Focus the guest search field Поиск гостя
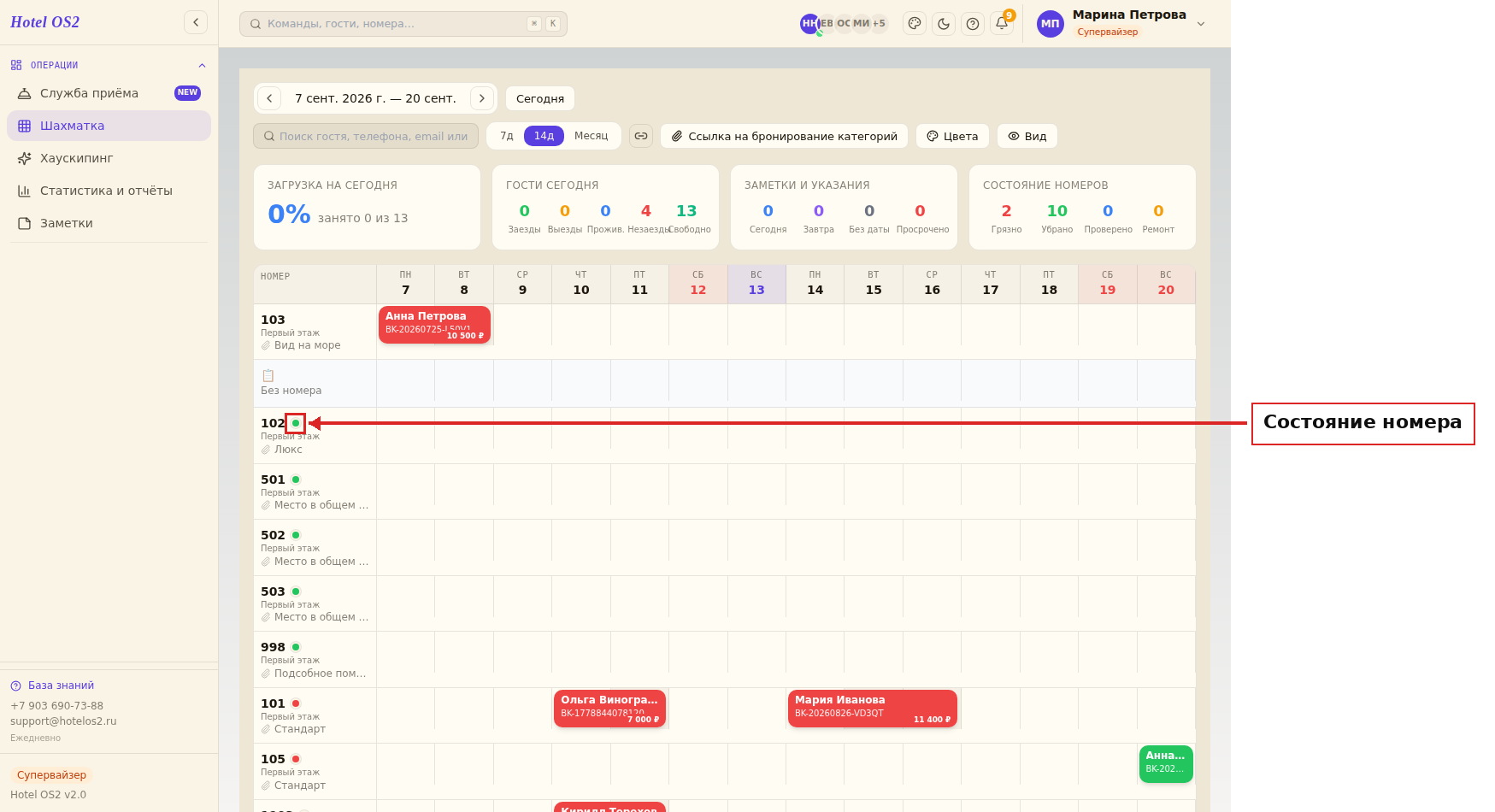 [x=366, y=136]
